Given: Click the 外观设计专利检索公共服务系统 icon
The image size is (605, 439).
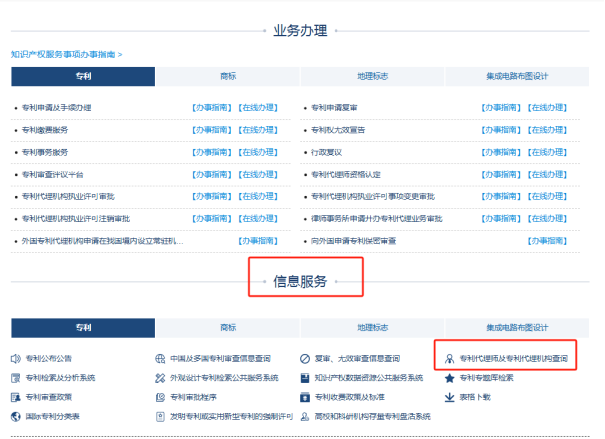Looking at the screenshot, I should tap(160, 378).
